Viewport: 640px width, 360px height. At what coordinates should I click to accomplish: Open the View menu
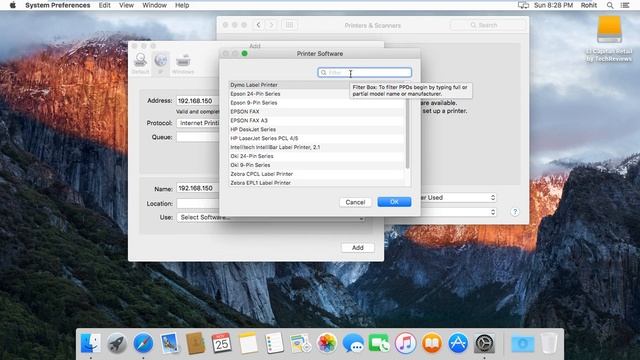(x=127, y=5)
